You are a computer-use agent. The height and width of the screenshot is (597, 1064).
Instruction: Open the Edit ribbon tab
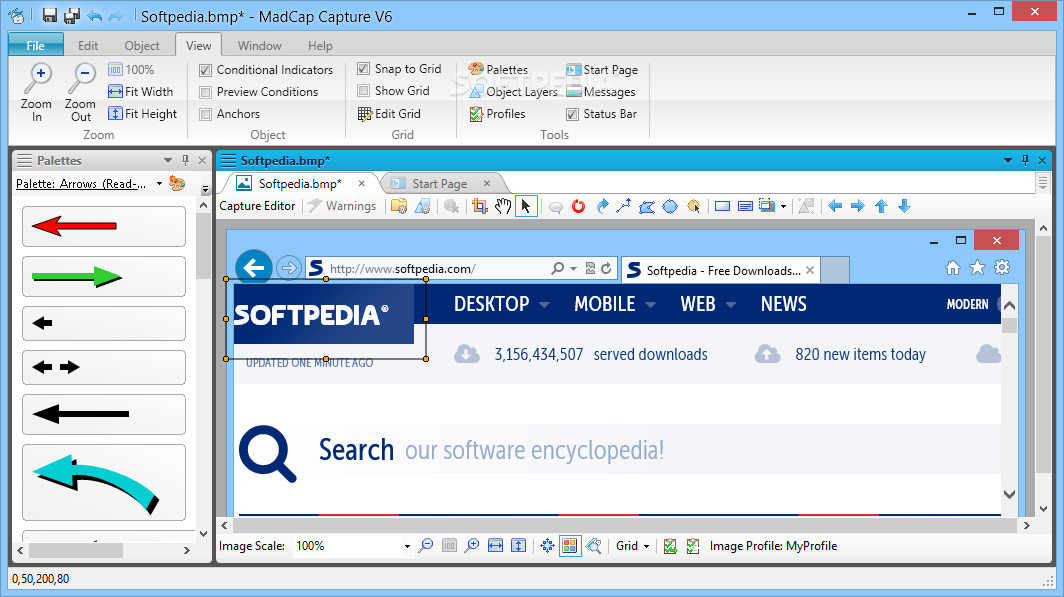tap(88, 45)
